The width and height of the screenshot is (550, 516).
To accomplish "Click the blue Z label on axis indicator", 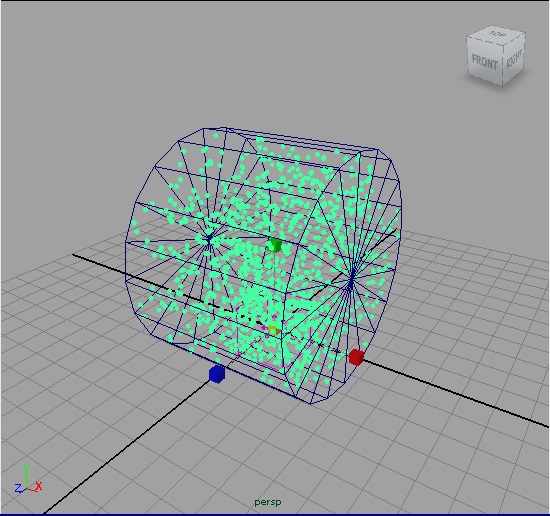I will (x=19, y=488).
